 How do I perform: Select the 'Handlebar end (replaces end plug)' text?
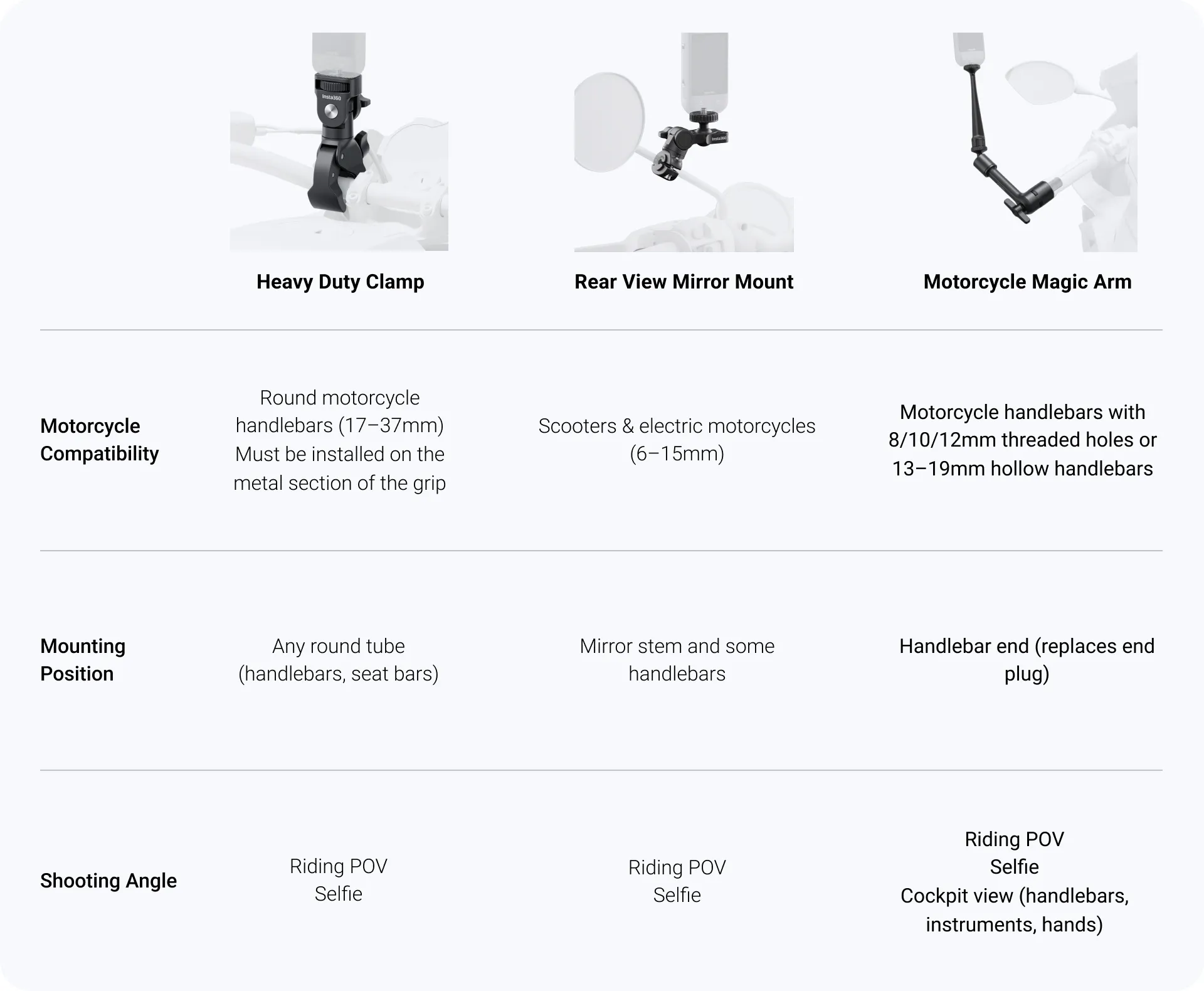1027,660
